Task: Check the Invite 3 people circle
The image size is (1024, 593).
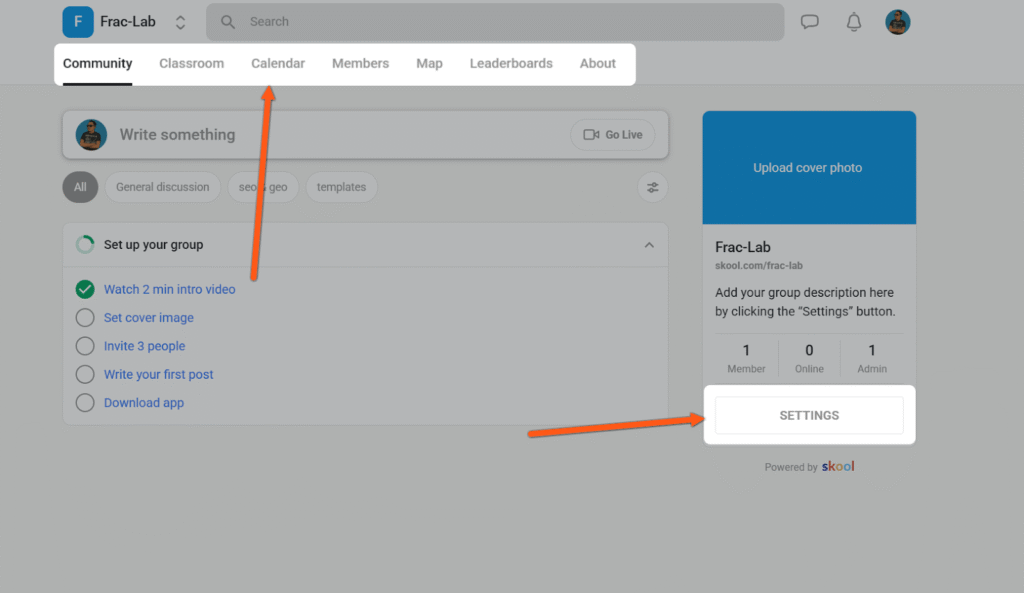Action: click(85, 346)
